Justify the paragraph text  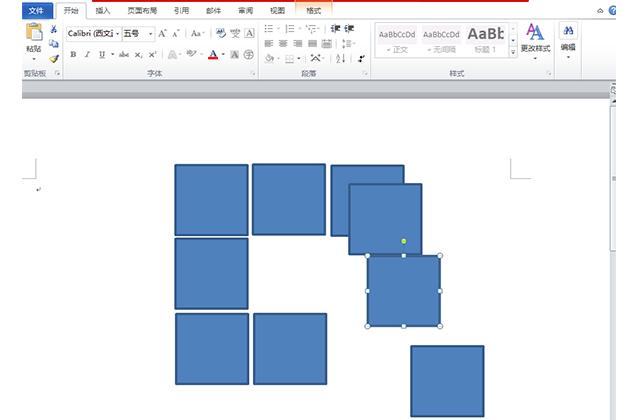[312, 44]
